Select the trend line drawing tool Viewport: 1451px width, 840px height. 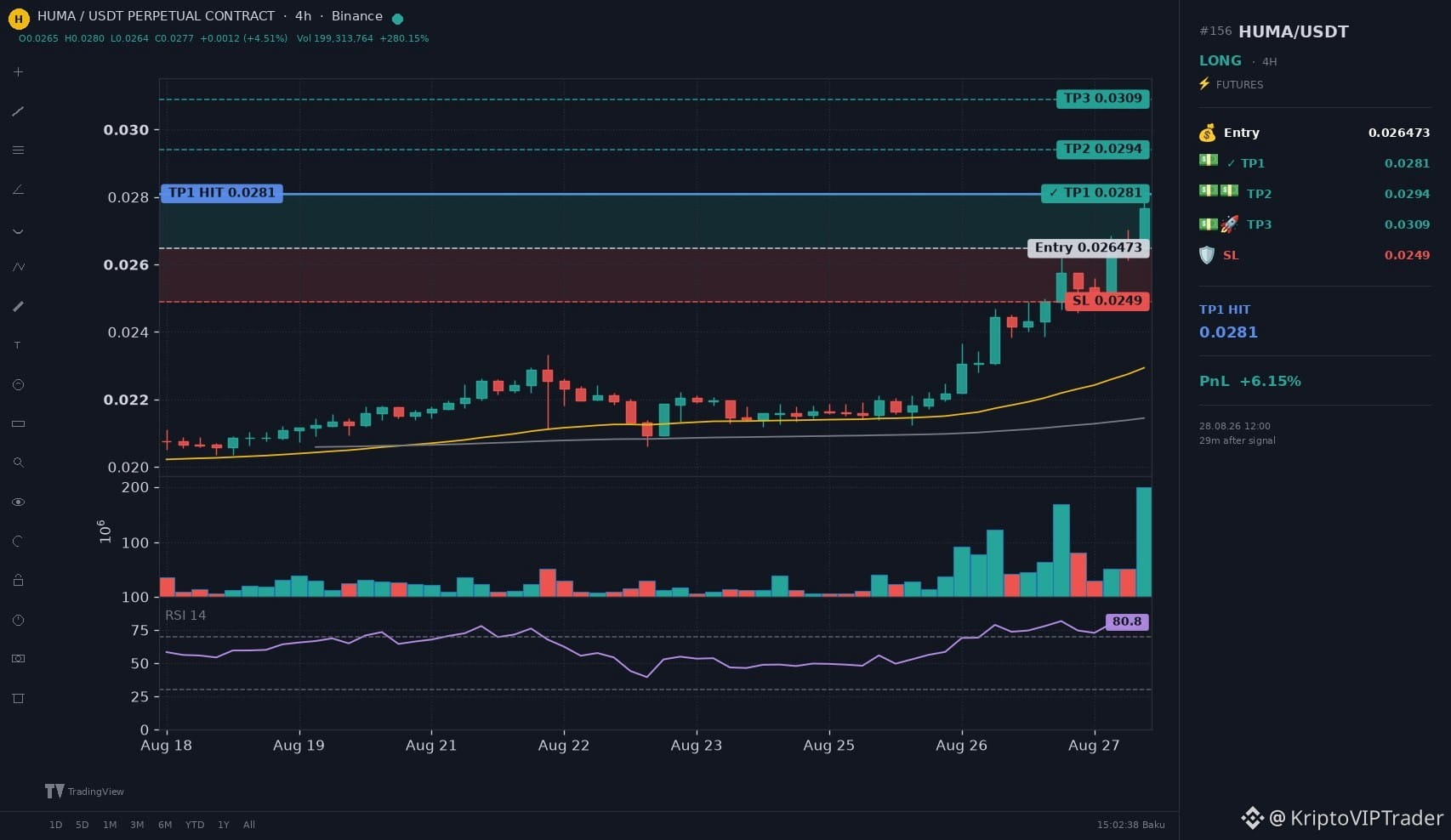click(x=18, y=111)
